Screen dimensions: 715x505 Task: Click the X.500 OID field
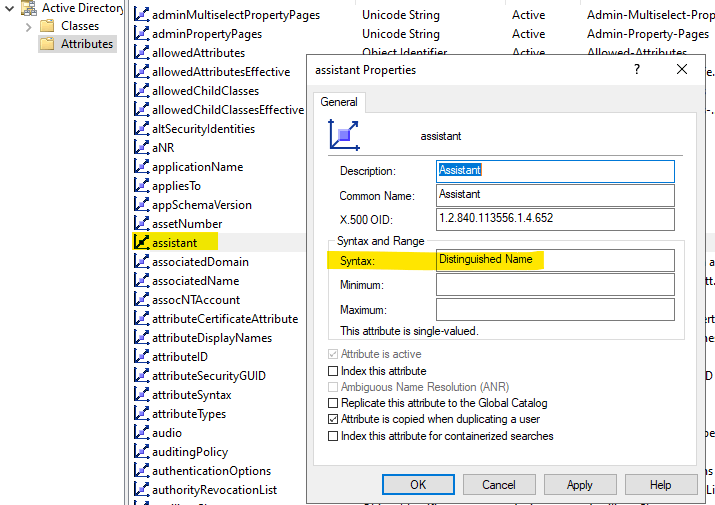click(555, 219)
